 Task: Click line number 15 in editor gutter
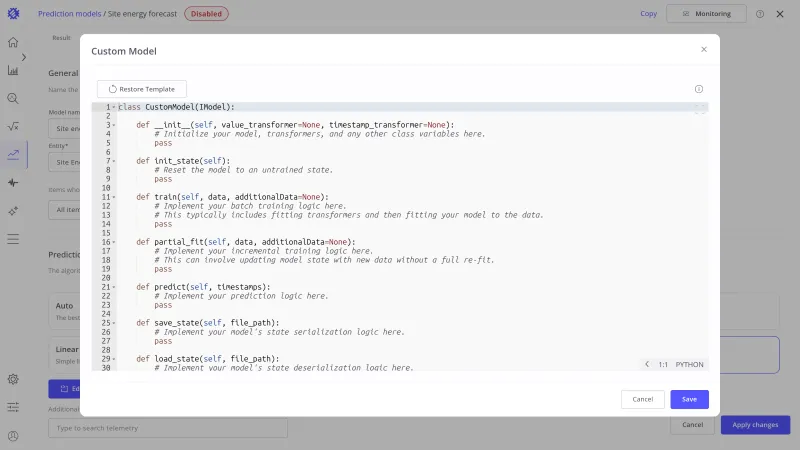[106, 233]
